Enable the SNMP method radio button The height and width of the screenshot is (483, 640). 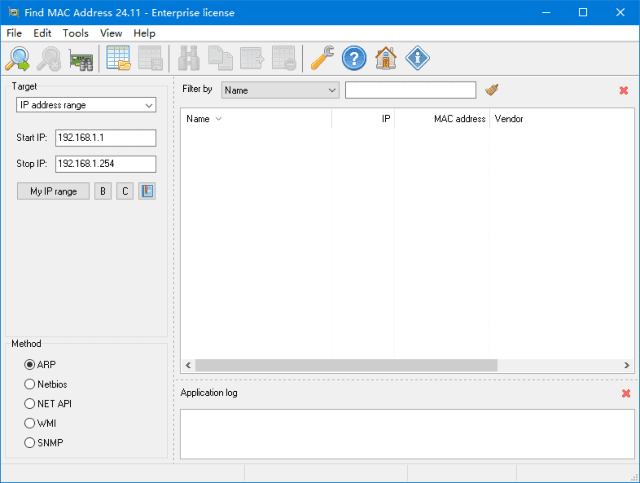[x=30, y=442]
